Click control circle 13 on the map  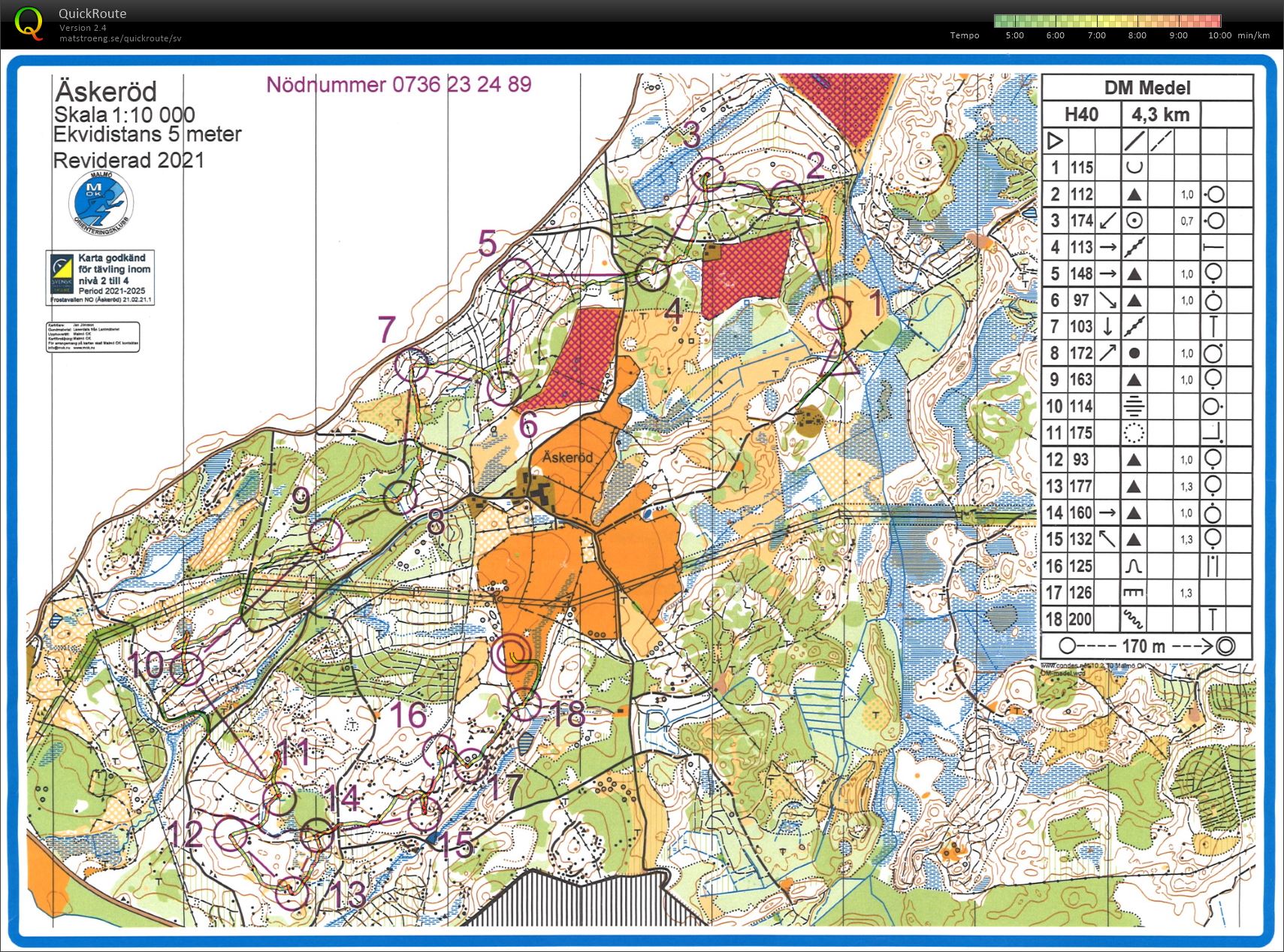point(292,893)
